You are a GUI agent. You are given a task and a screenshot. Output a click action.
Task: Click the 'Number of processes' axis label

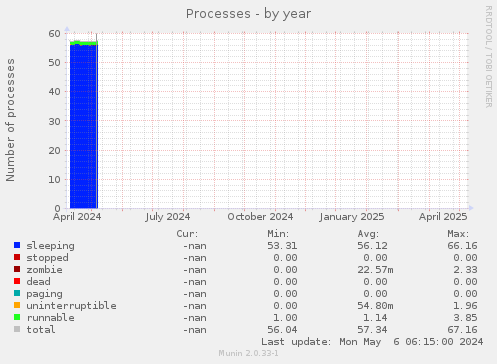[10, 120]
